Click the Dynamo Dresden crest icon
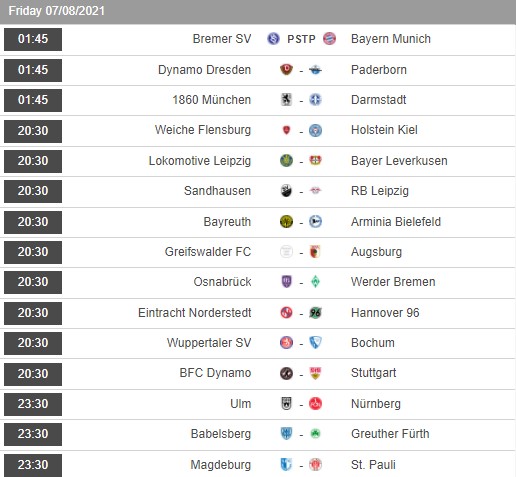The height and width of the screenshot is (477, 516). [286, 70]
